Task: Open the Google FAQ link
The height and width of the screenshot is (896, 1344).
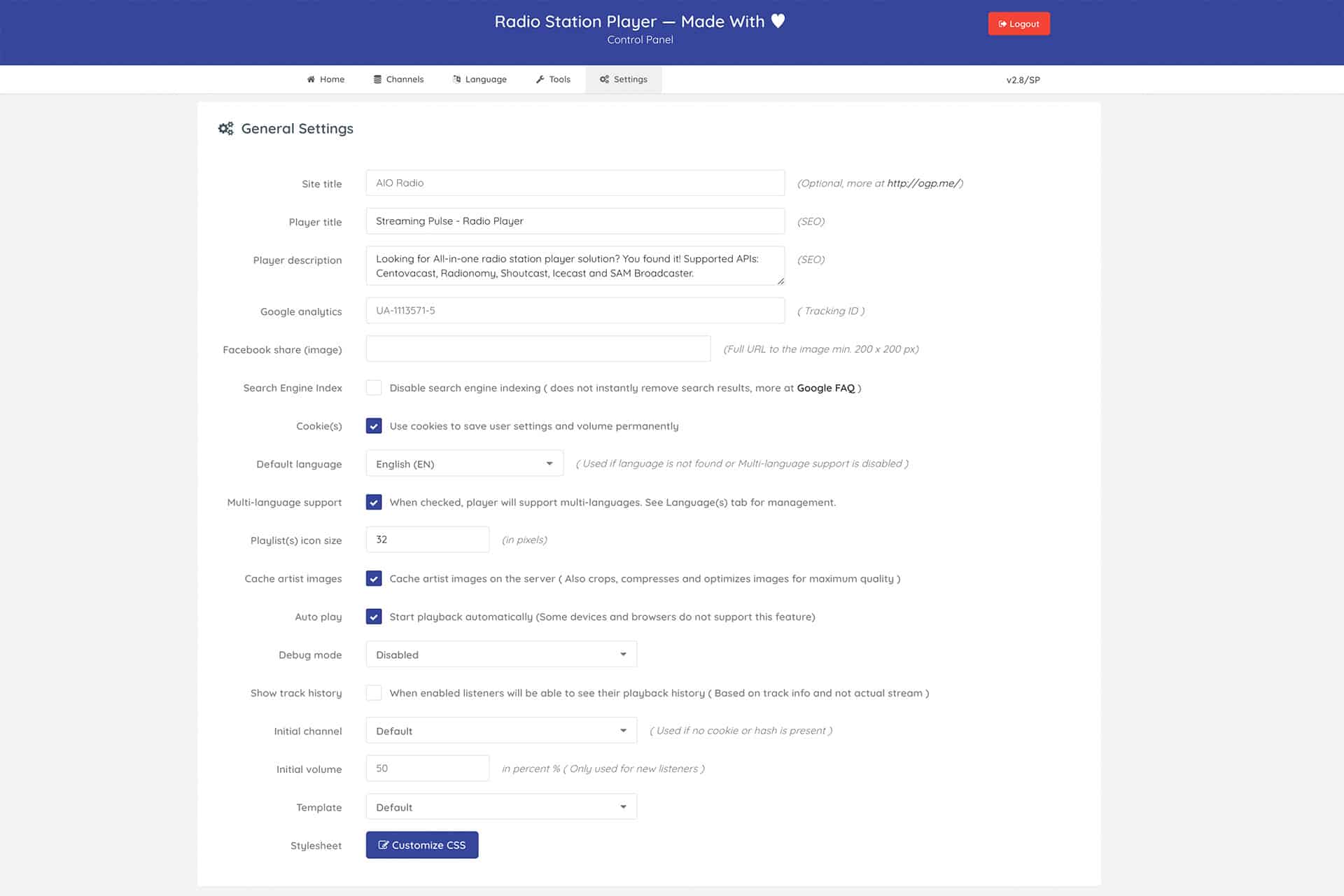Action: click(x=826, y=388)
